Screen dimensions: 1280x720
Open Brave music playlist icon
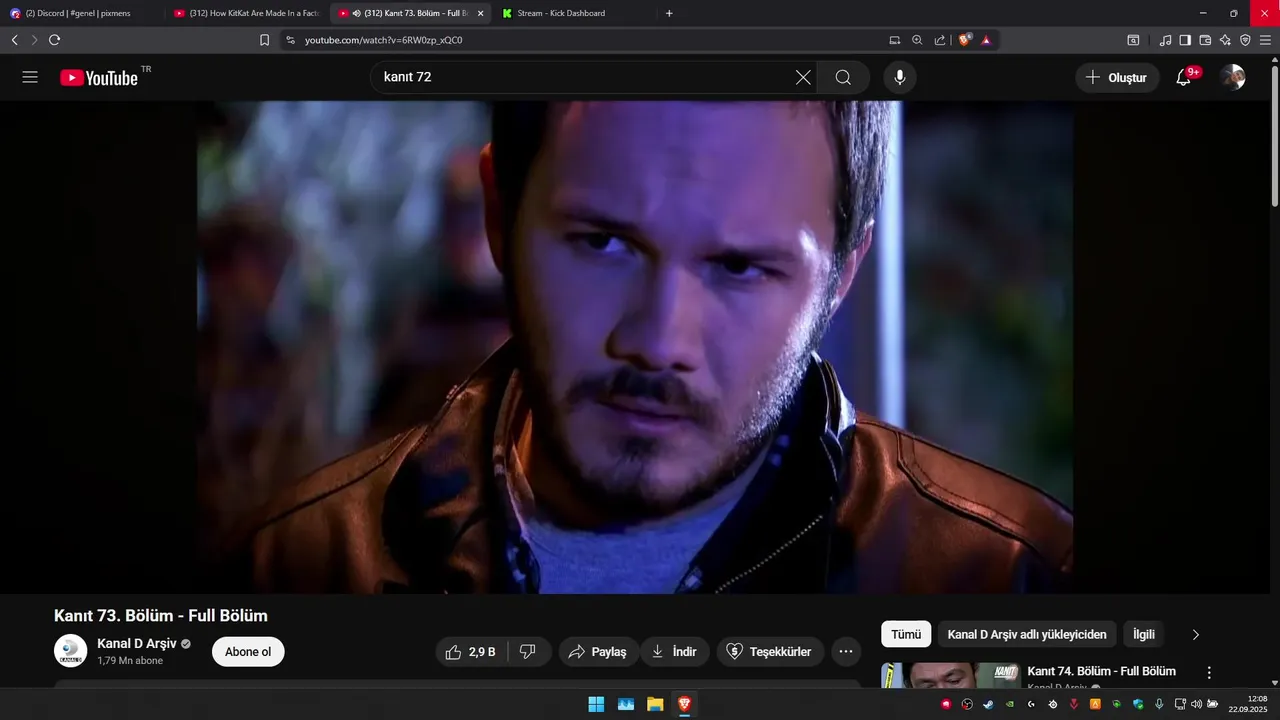pyautogui.click(x=1165, y=40)
